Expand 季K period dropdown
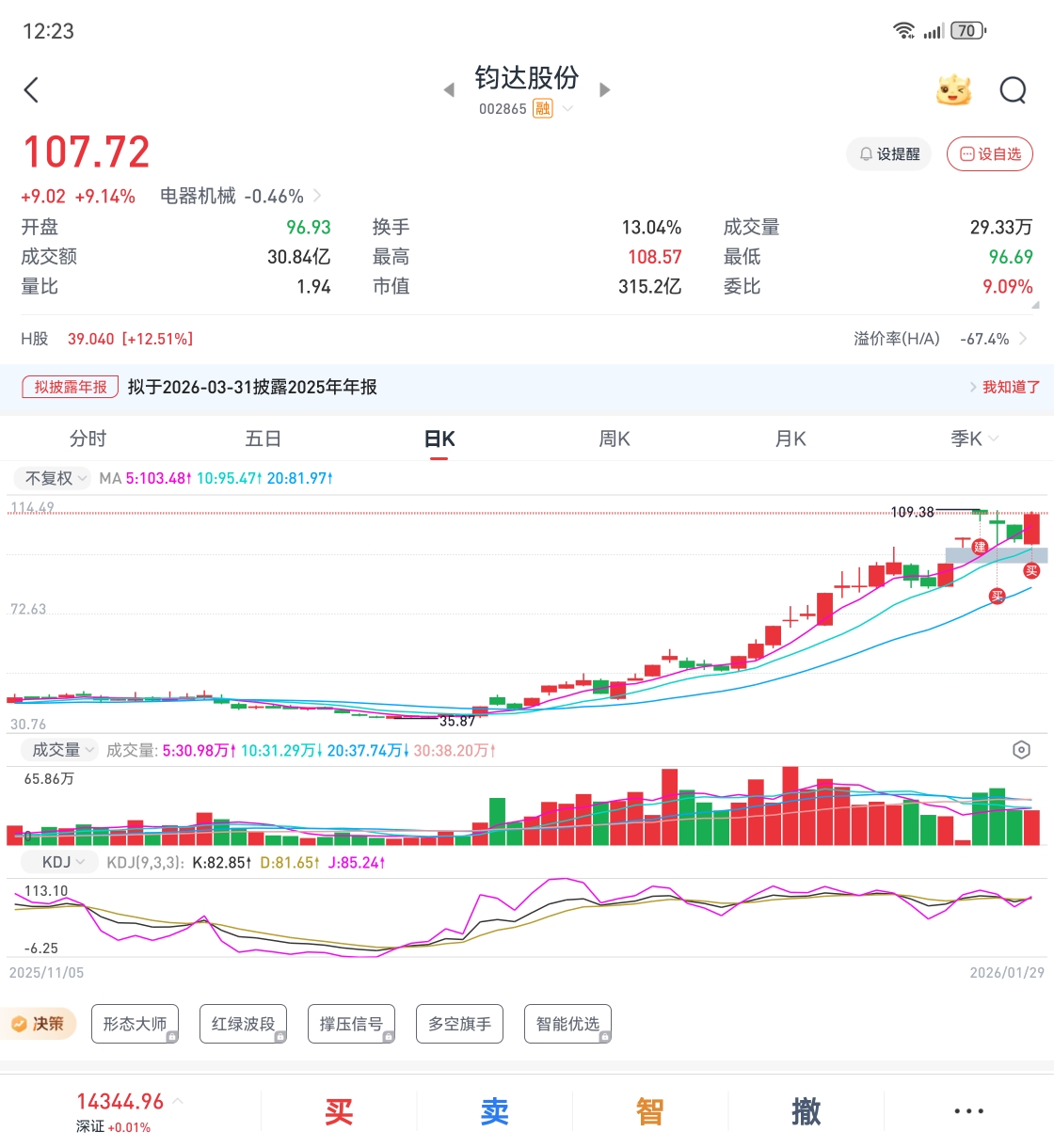Viewport: 1054px width, 1148px height. [993, 439]
